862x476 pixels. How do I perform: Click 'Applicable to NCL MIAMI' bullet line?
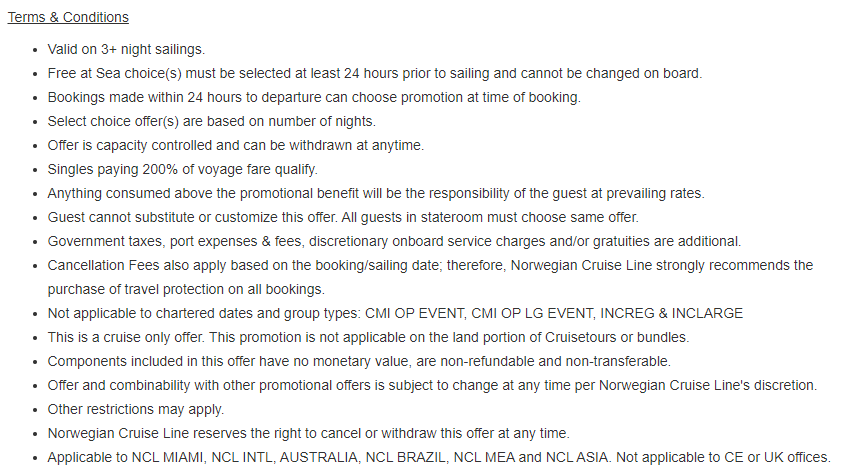coord(439,457)
